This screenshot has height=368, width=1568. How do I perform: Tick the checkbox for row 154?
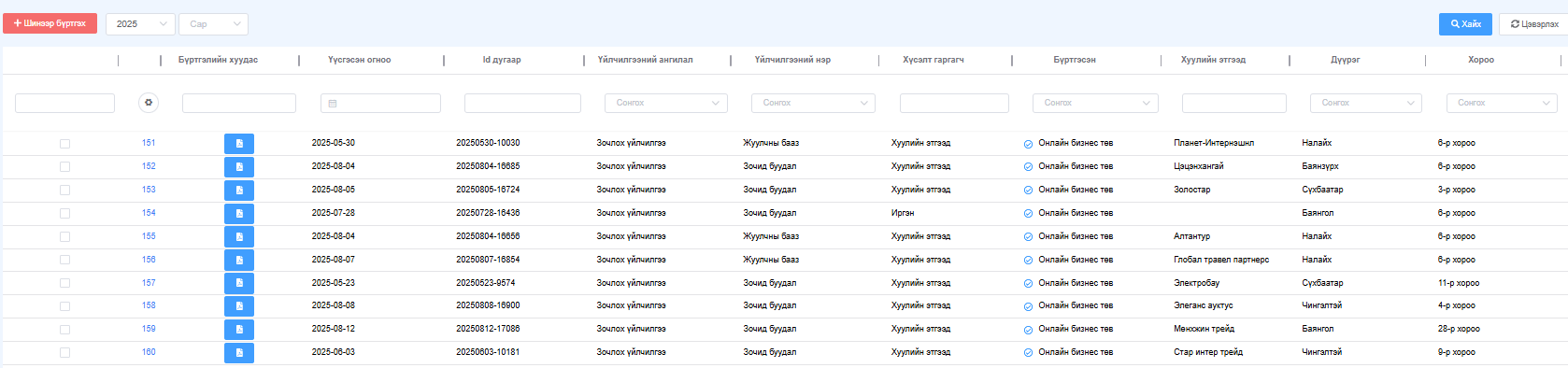[64, 214]
